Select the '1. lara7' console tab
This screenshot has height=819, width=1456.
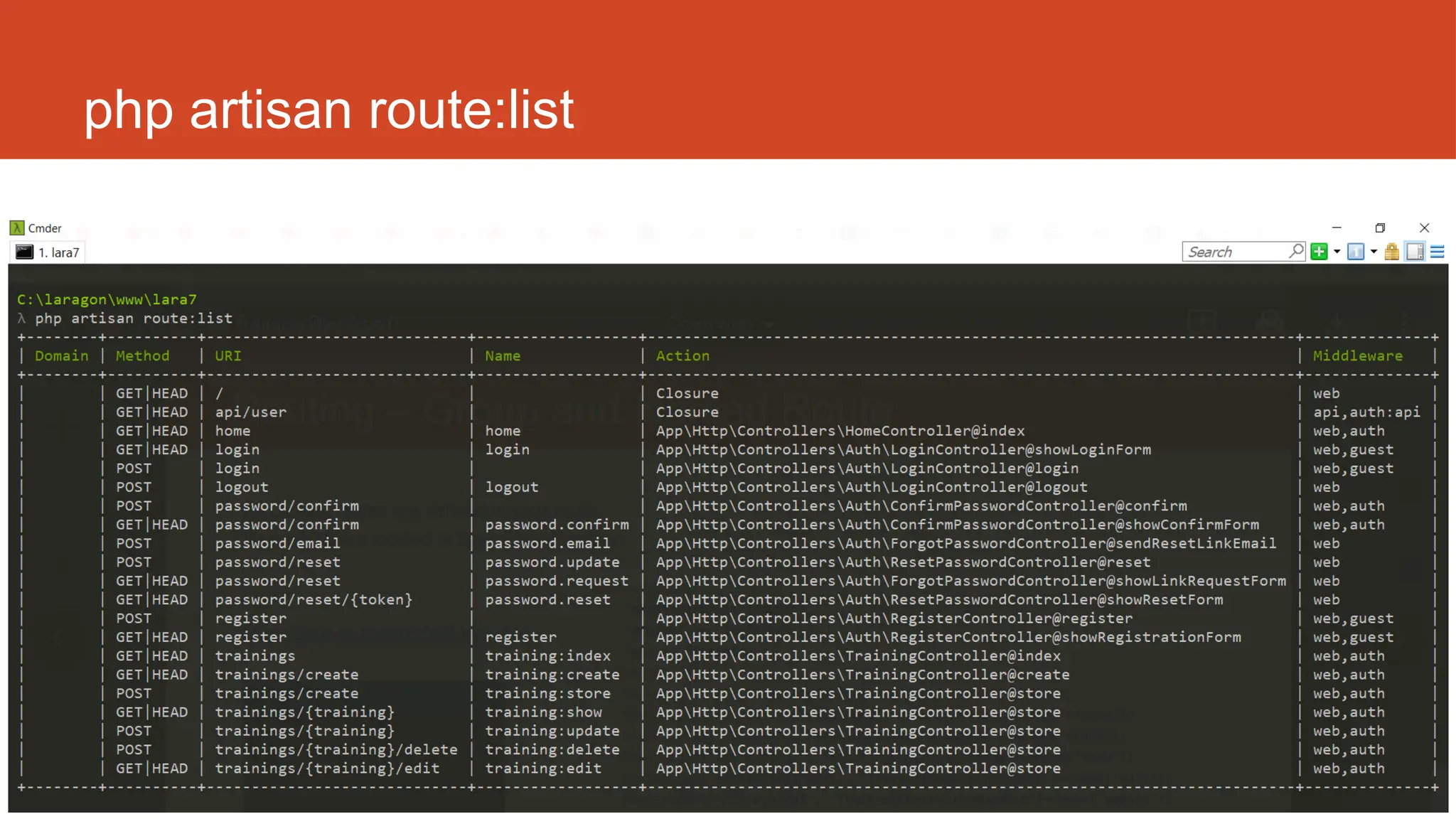(x=48, y=252)
